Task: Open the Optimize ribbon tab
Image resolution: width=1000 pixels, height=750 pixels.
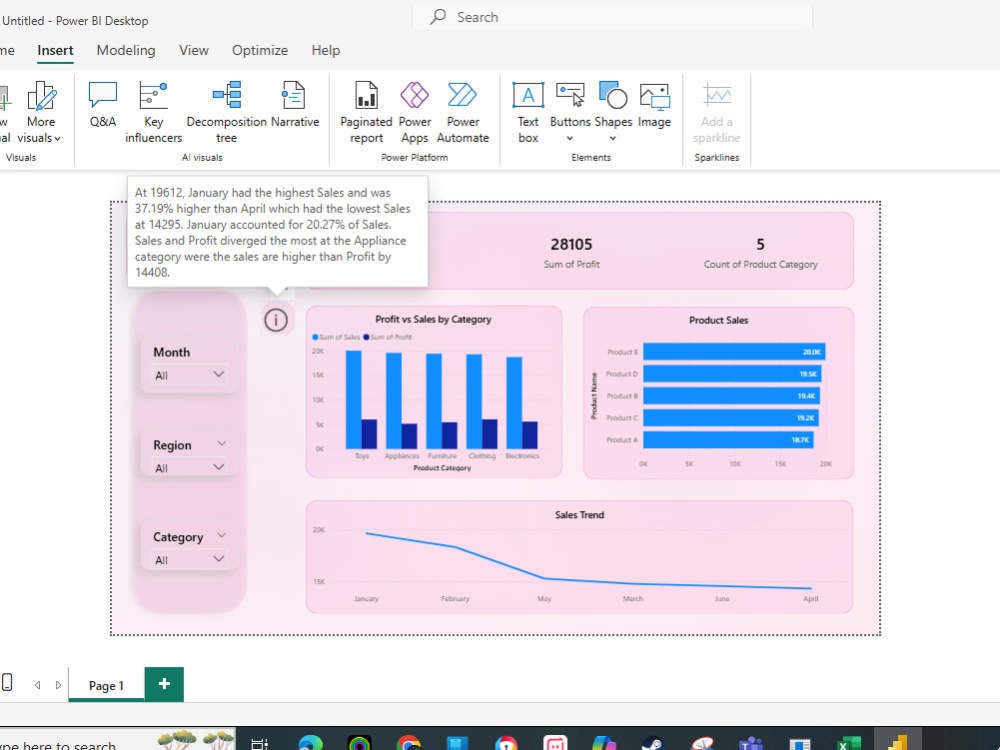Action: point(260,50)
